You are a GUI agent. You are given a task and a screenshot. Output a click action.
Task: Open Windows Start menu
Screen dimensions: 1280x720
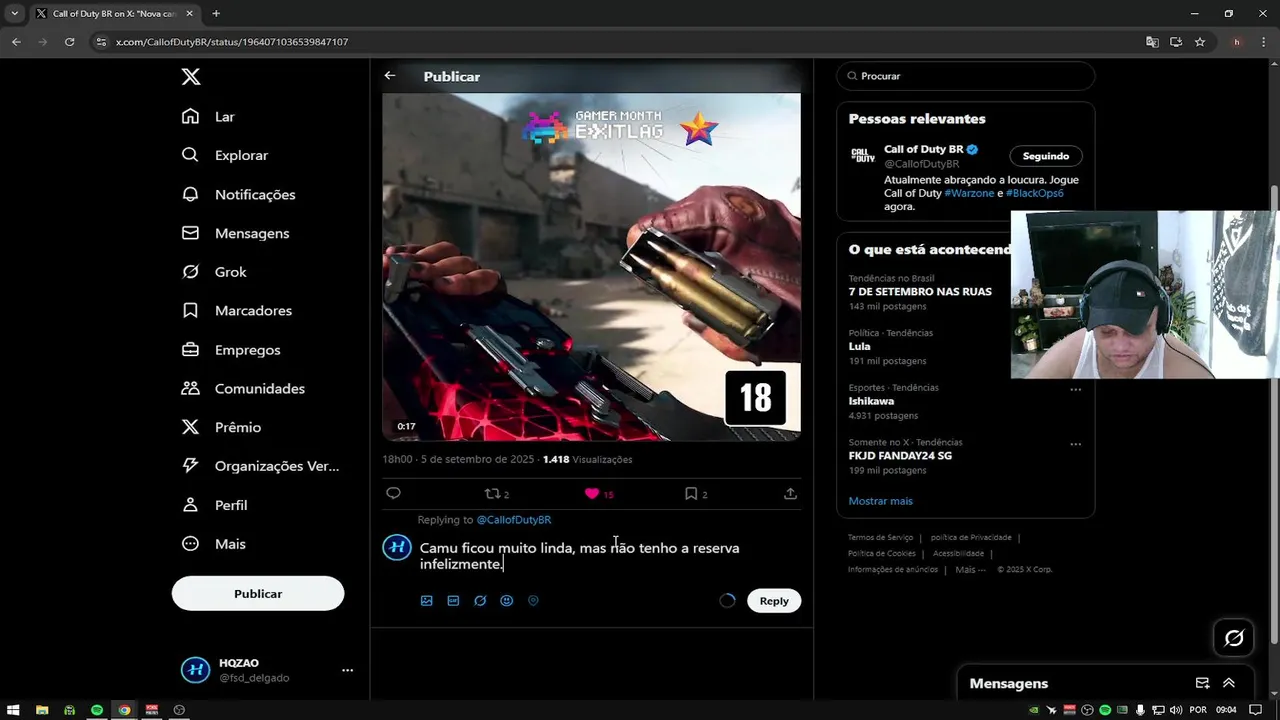point(14,710)
